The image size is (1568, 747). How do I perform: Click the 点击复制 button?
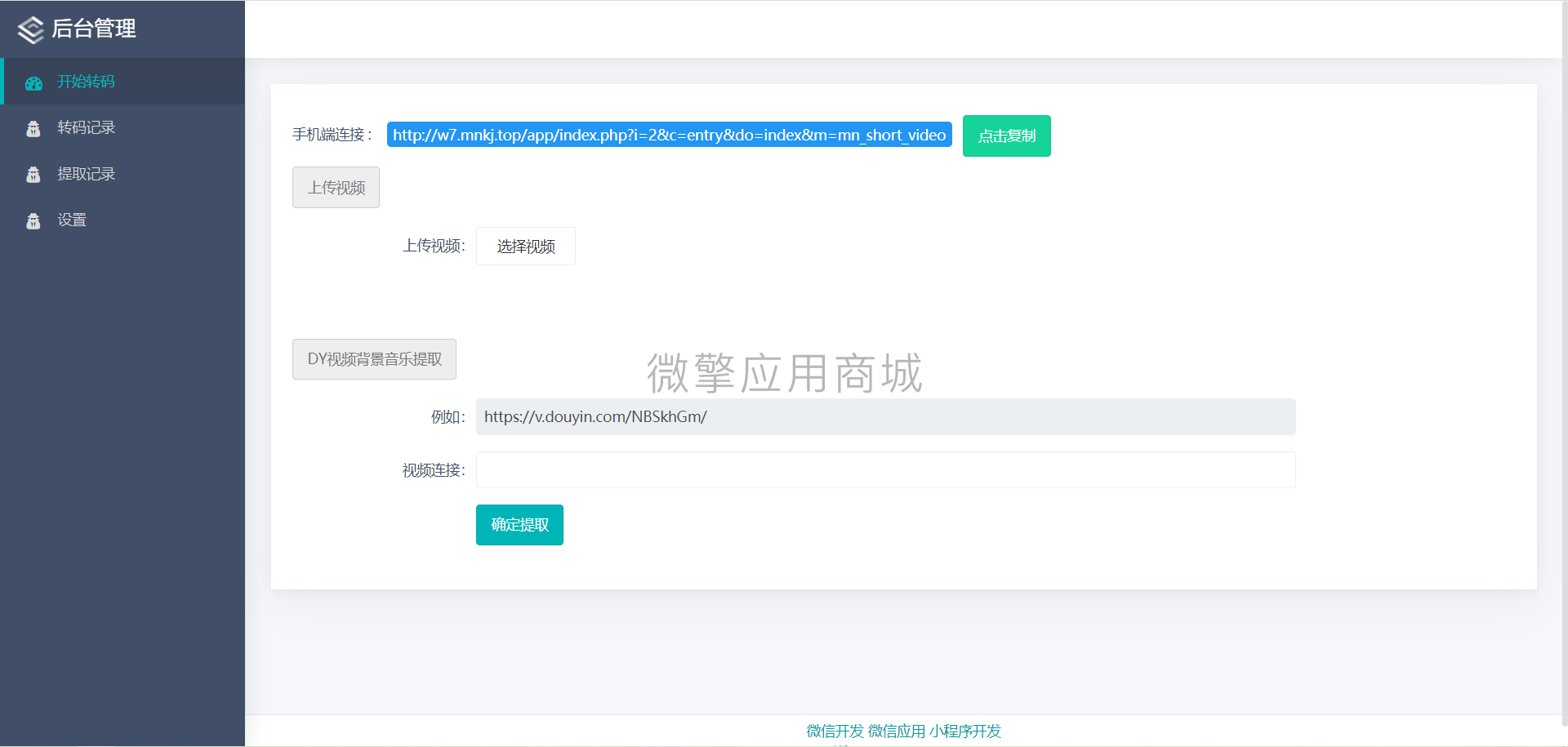click(x=1006, y=136)
